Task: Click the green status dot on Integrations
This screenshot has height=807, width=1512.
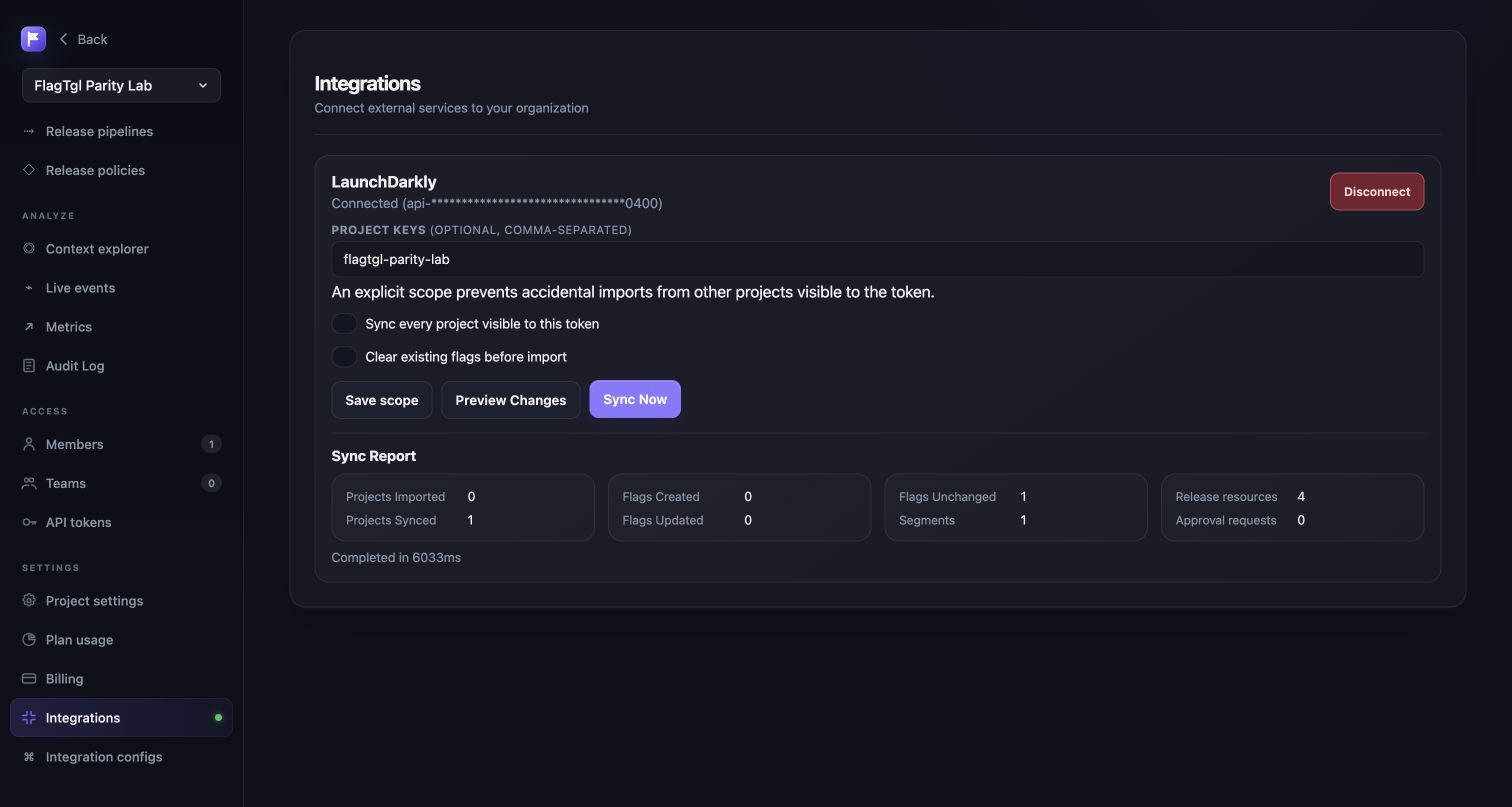Action: [x=218, y=718]
